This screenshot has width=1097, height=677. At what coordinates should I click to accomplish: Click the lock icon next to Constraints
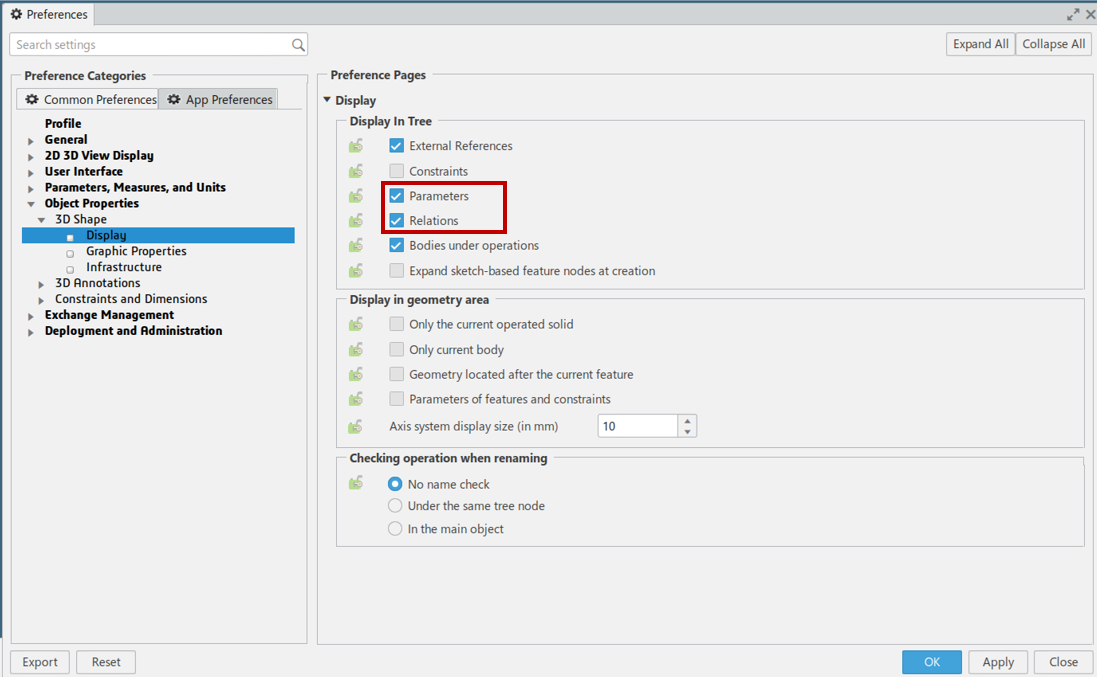(355, 172)
